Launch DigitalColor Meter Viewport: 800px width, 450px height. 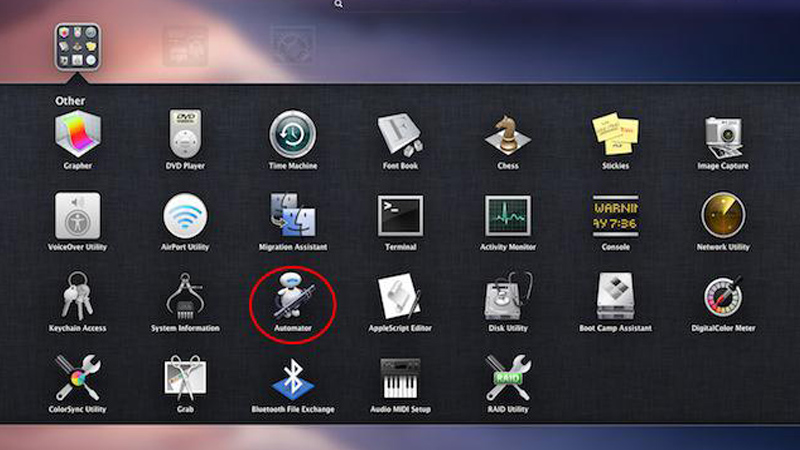point(722,297)
